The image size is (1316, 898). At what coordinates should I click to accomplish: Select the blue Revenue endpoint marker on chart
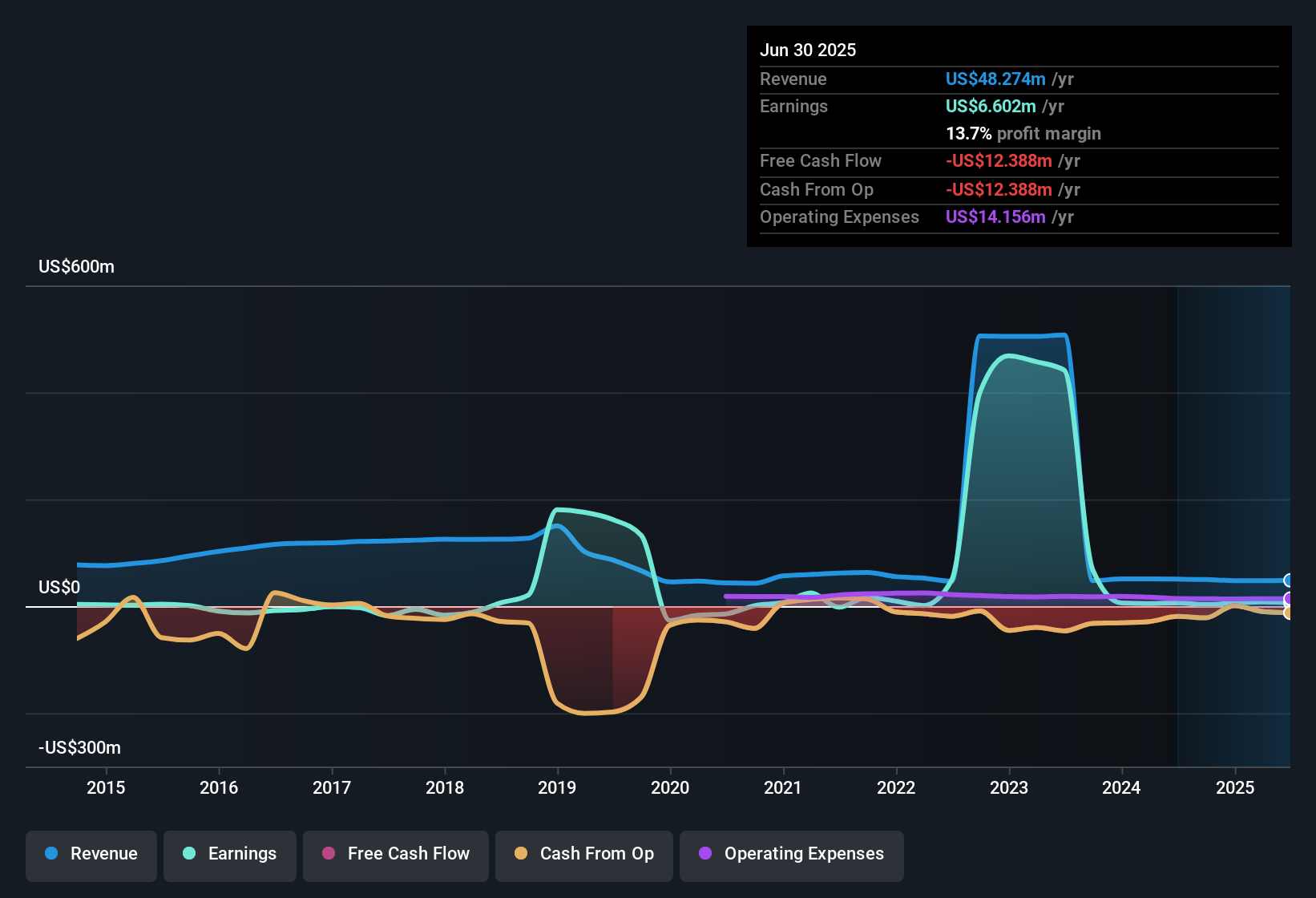(x=1289, y=580)
